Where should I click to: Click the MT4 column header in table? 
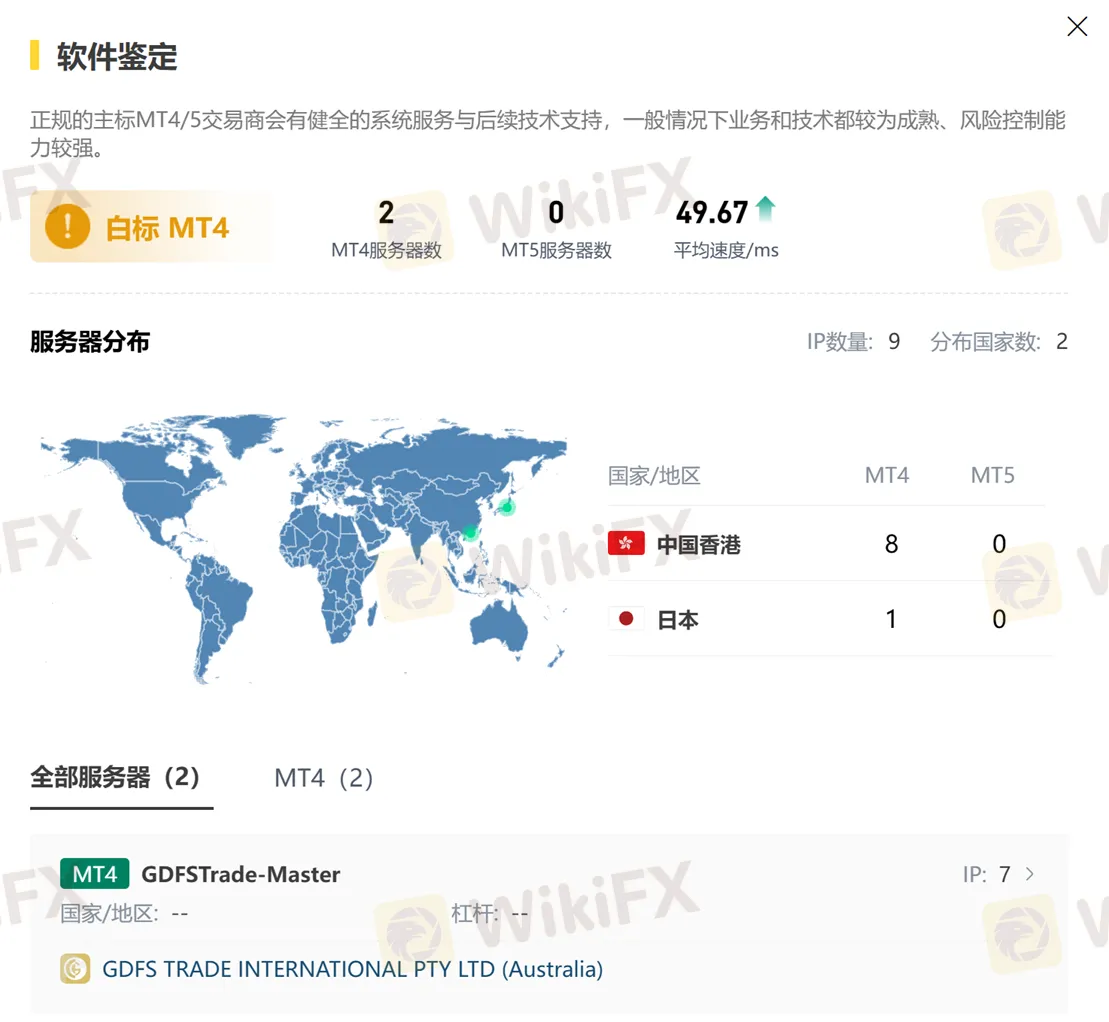pos(887,475)
